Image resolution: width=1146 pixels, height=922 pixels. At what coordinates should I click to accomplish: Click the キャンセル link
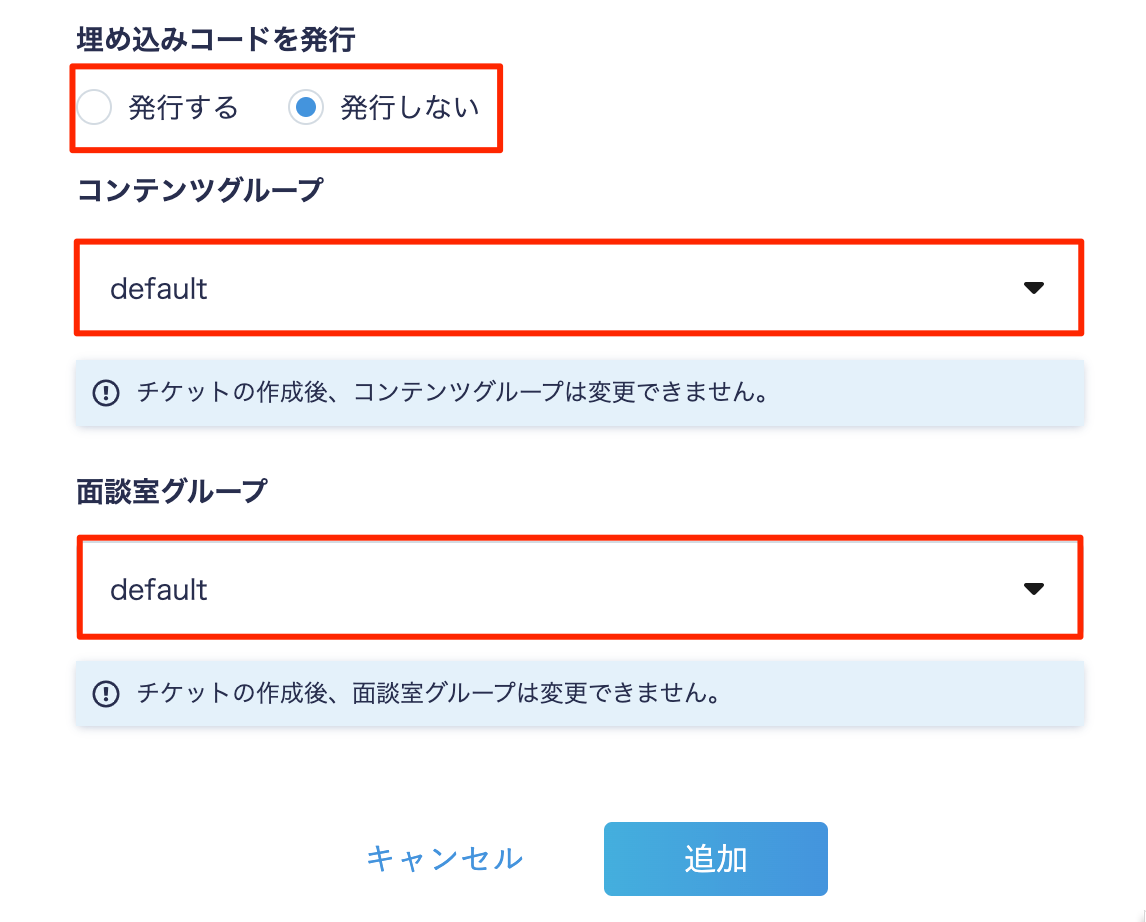(x=444, y=858)
